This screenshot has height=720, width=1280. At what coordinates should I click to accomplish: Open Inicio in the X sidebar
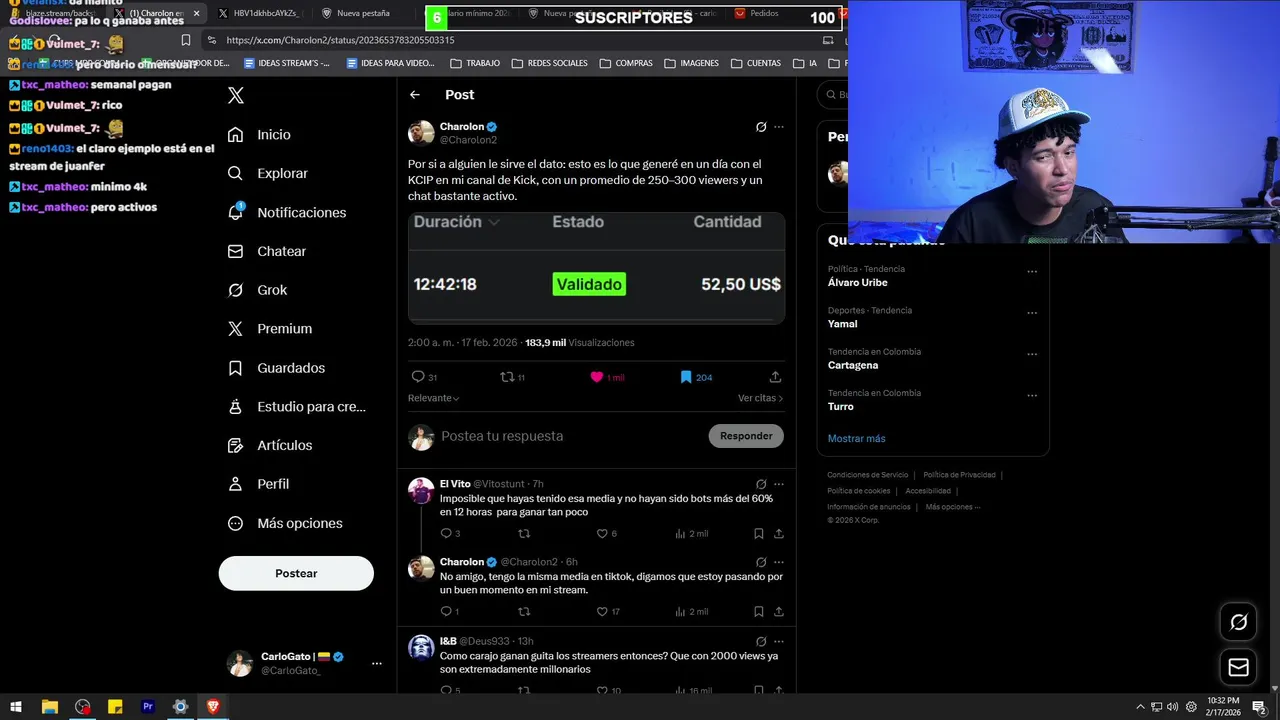260,135
